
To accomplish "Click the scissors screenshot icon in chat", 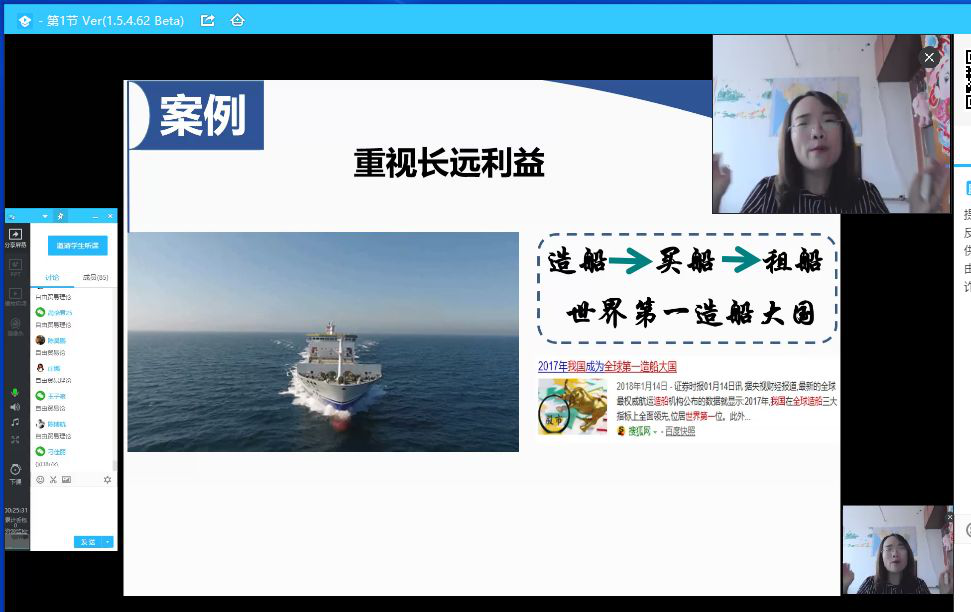I will pos(53,480).
